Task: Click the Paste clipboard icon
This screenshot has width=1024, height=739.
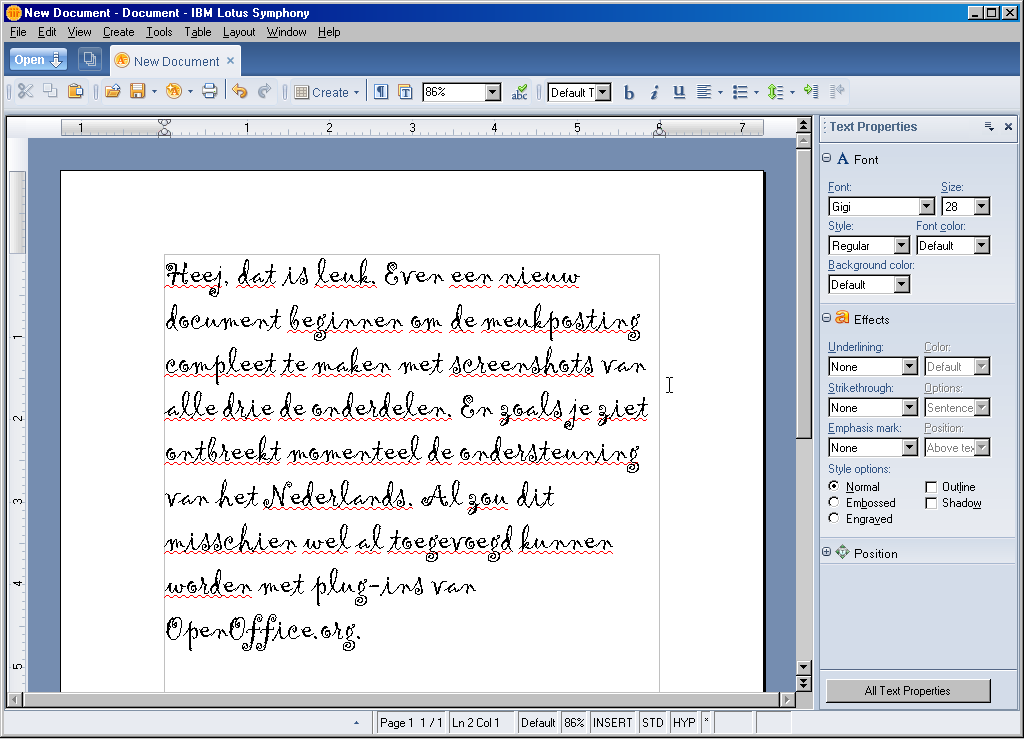Action: pos(76,91)
